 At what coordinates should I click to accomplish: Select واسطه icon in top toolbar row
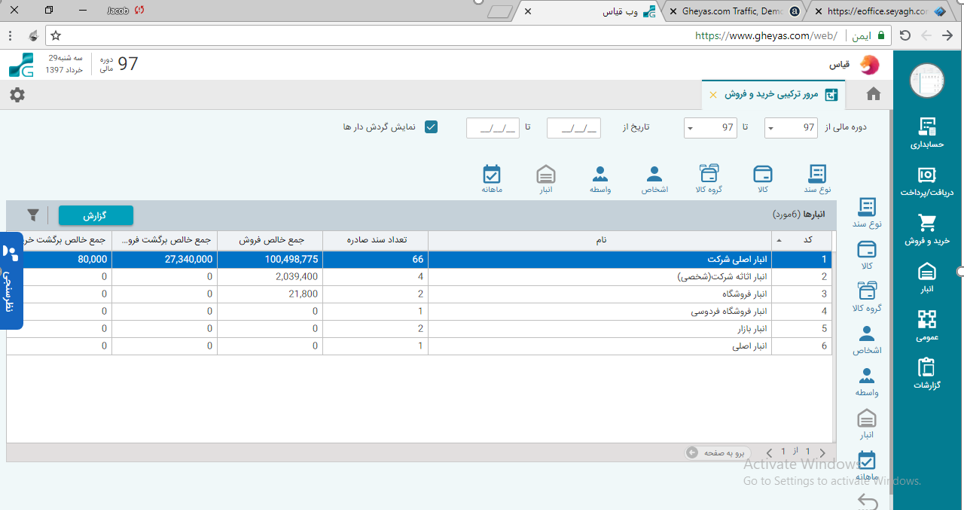pyautogui.click(x=600, y=179)
